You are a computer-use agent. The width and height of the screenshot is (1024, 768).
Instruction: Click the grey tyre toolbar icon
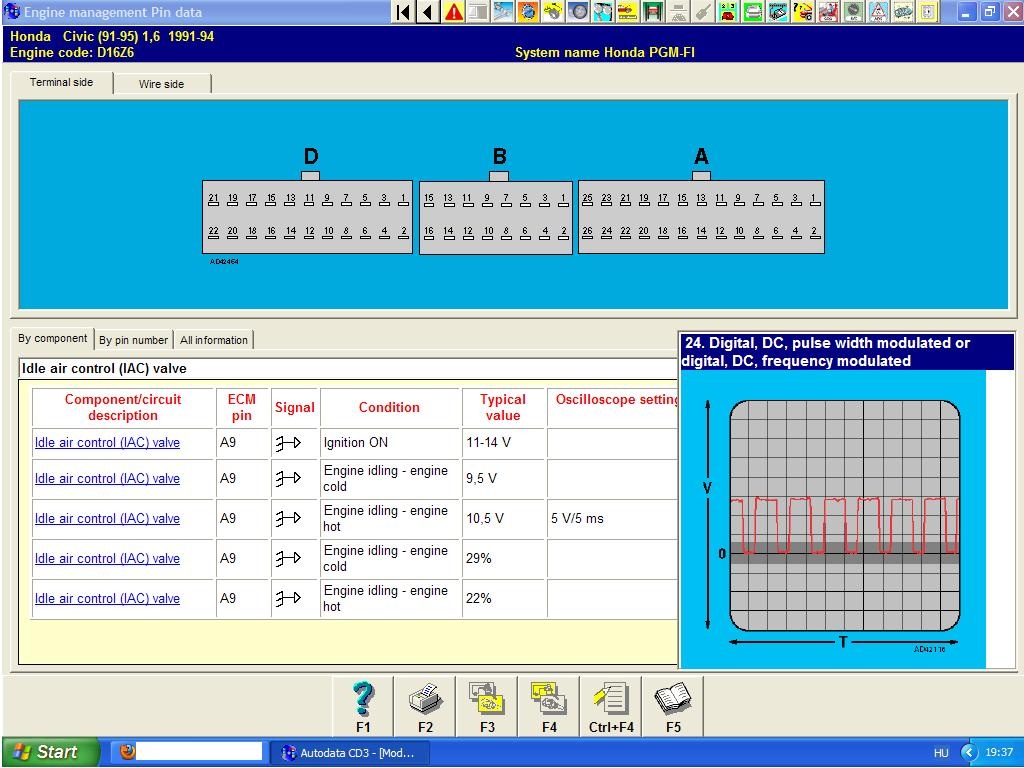(578, 12)
